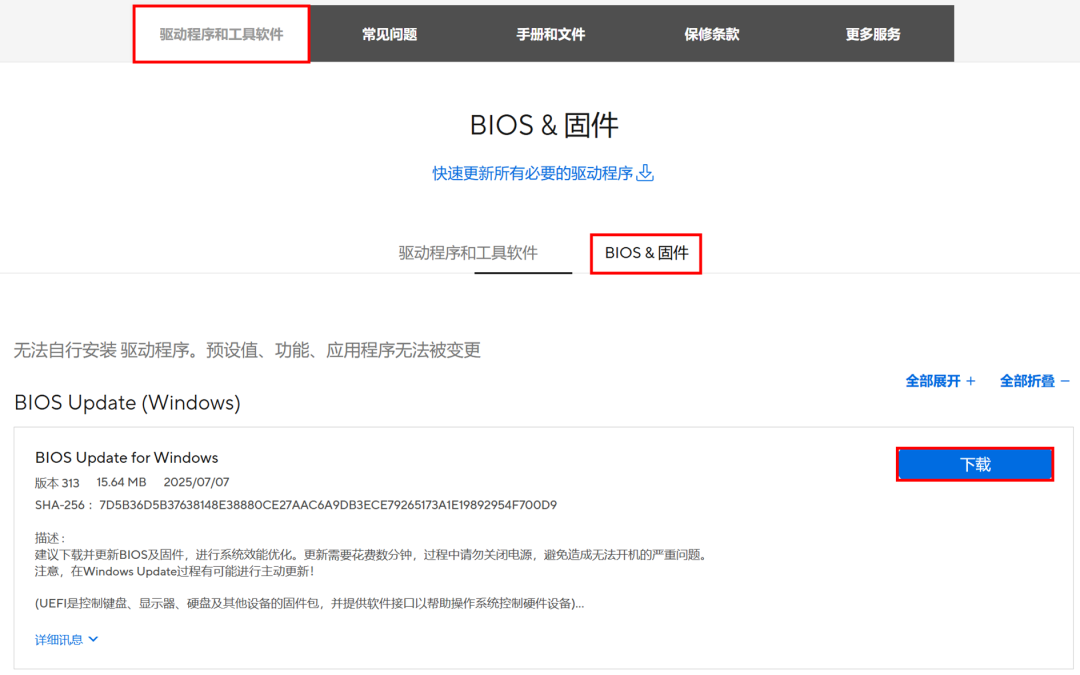The image size is (1080, 675).
Task: Click the download icon beside the quick-update link
Action: tap(646, 173)
